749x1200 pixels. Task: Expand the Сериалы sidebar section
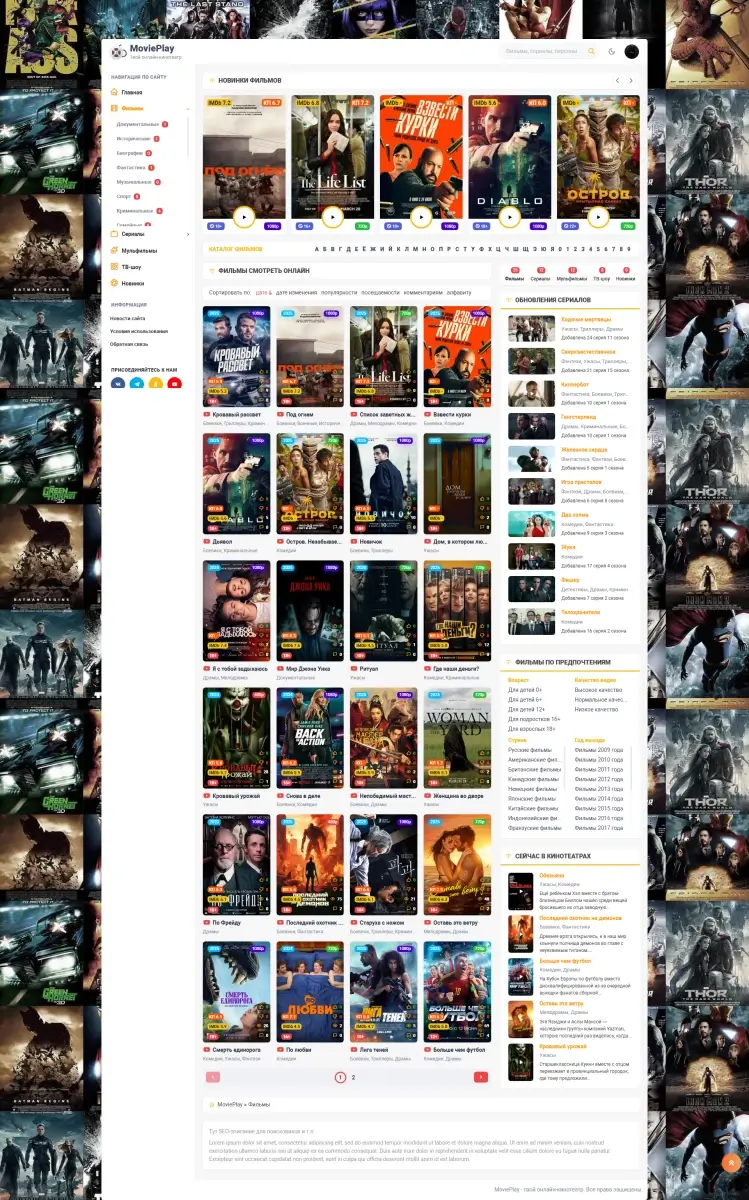coord(187,234)
